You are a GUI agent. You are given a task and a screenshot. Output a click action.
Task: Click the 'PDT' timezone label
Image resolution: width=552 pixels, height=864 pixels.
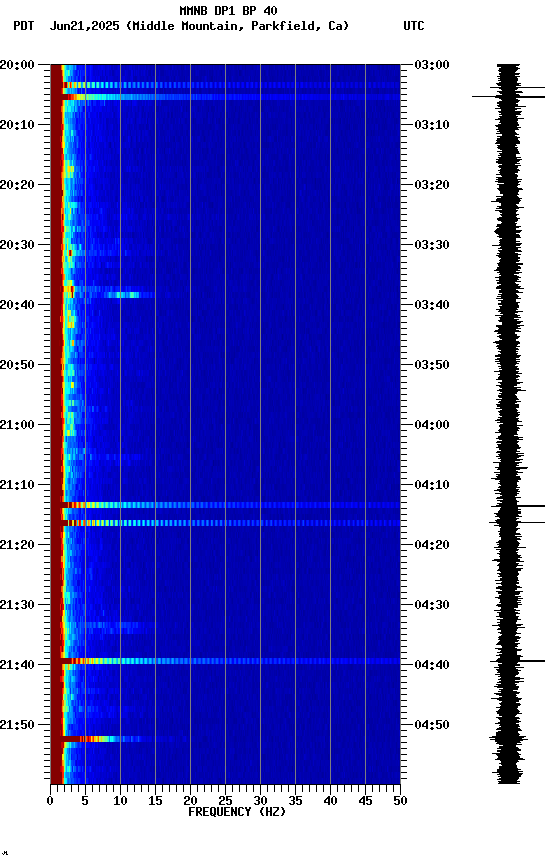(x=24, y=26)
